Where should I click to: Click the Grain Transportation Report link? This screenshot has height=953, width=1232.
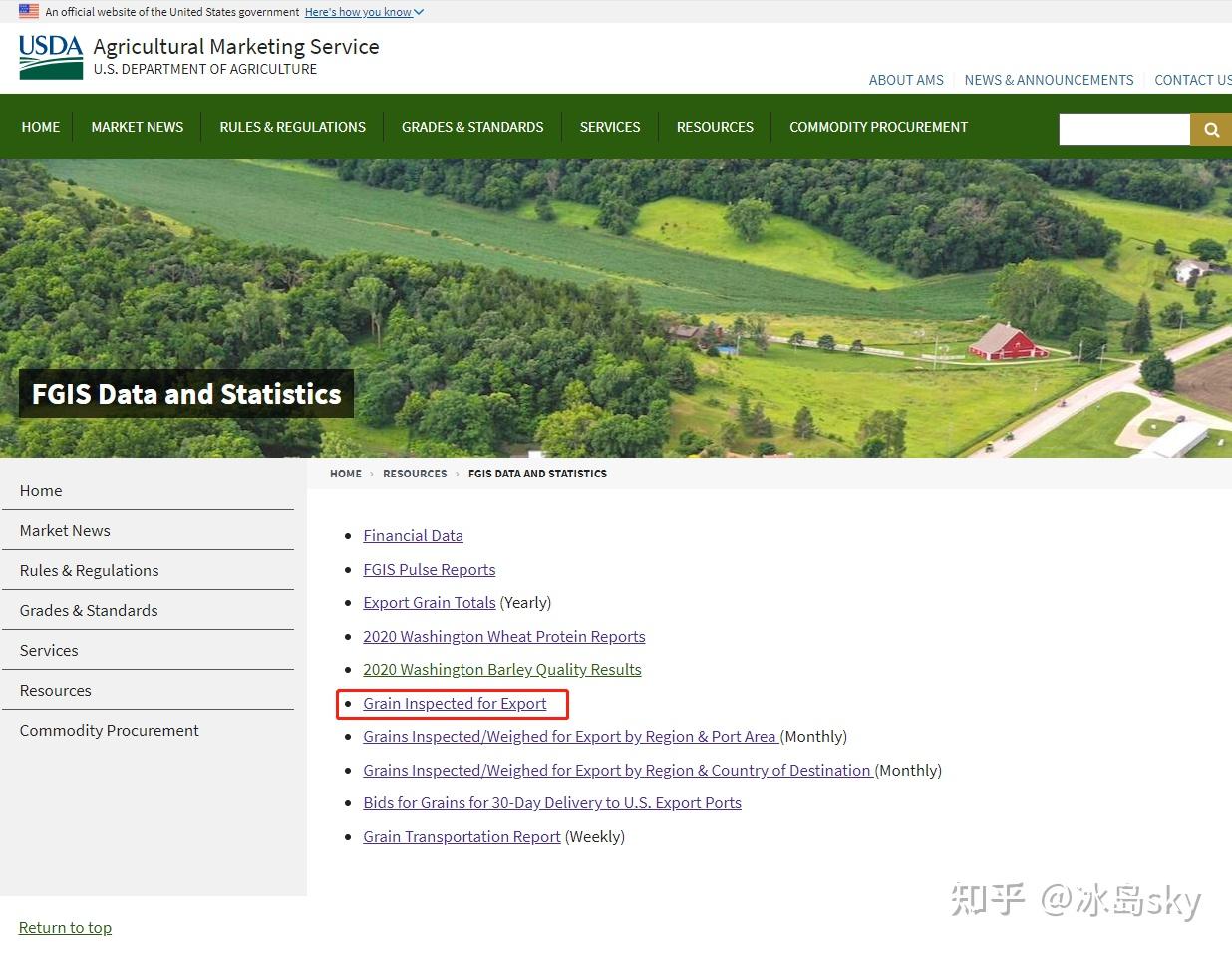point(461,836)
